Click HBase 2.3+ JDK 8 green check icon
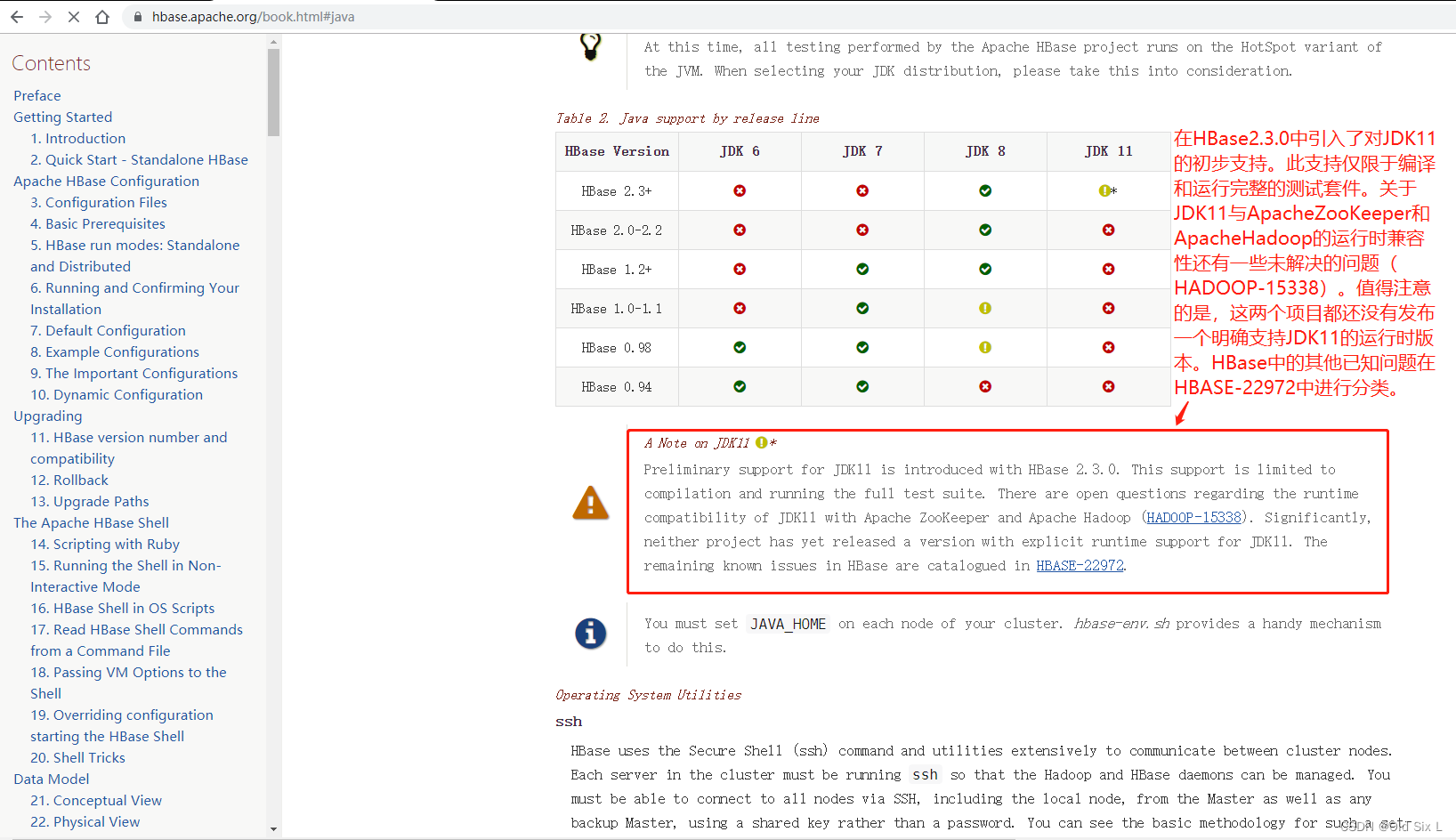The image size is (1456, 840). tap(985, 190)
